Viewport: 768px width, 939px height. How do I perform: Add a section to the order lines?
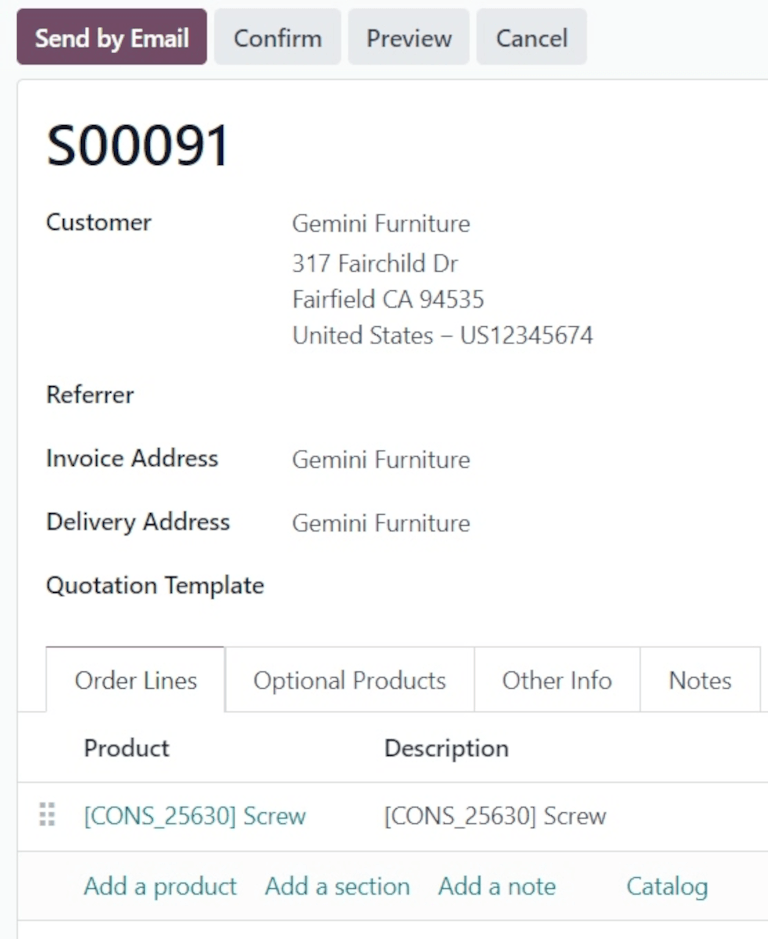(x=337, y=886)
